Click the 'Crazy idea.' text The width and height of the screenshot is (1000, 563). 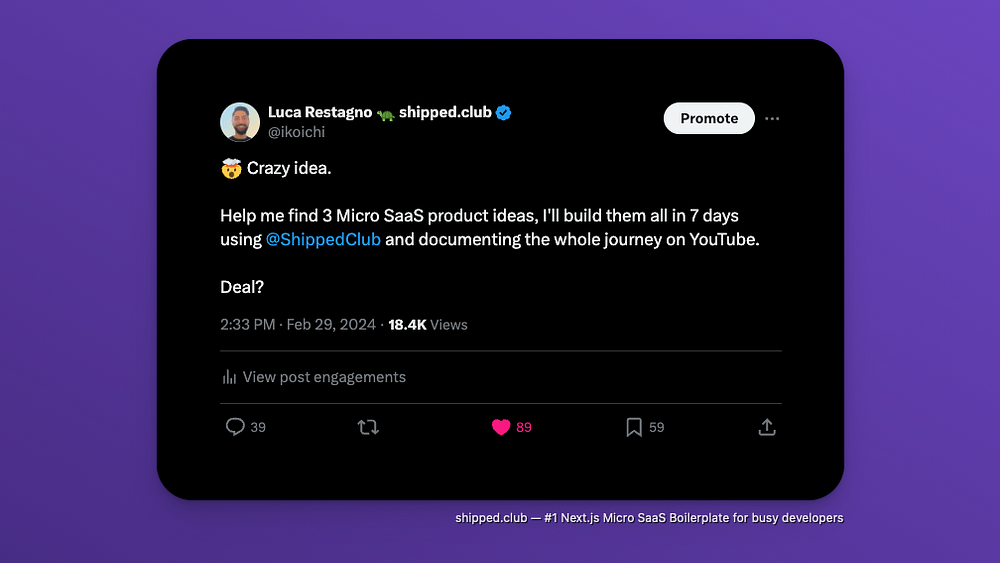pyautogui.click(x=289, y=168)
